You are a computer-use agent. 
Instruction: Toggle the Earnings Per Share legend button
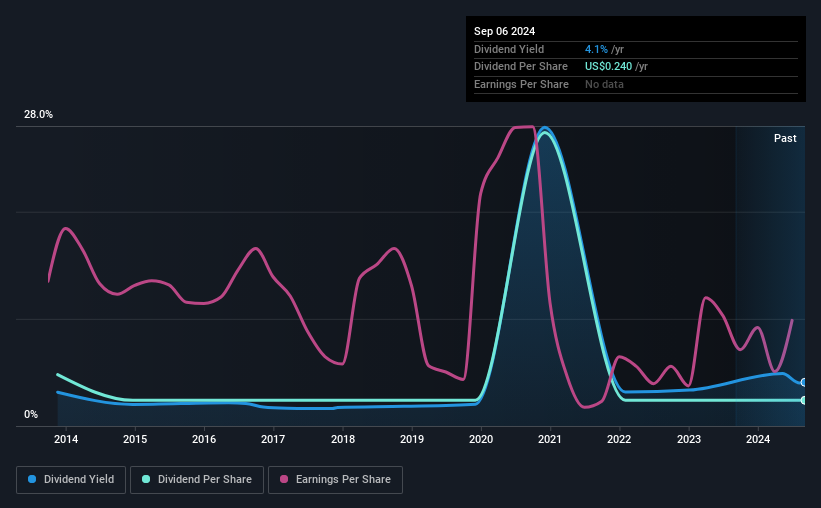[335, 480]
